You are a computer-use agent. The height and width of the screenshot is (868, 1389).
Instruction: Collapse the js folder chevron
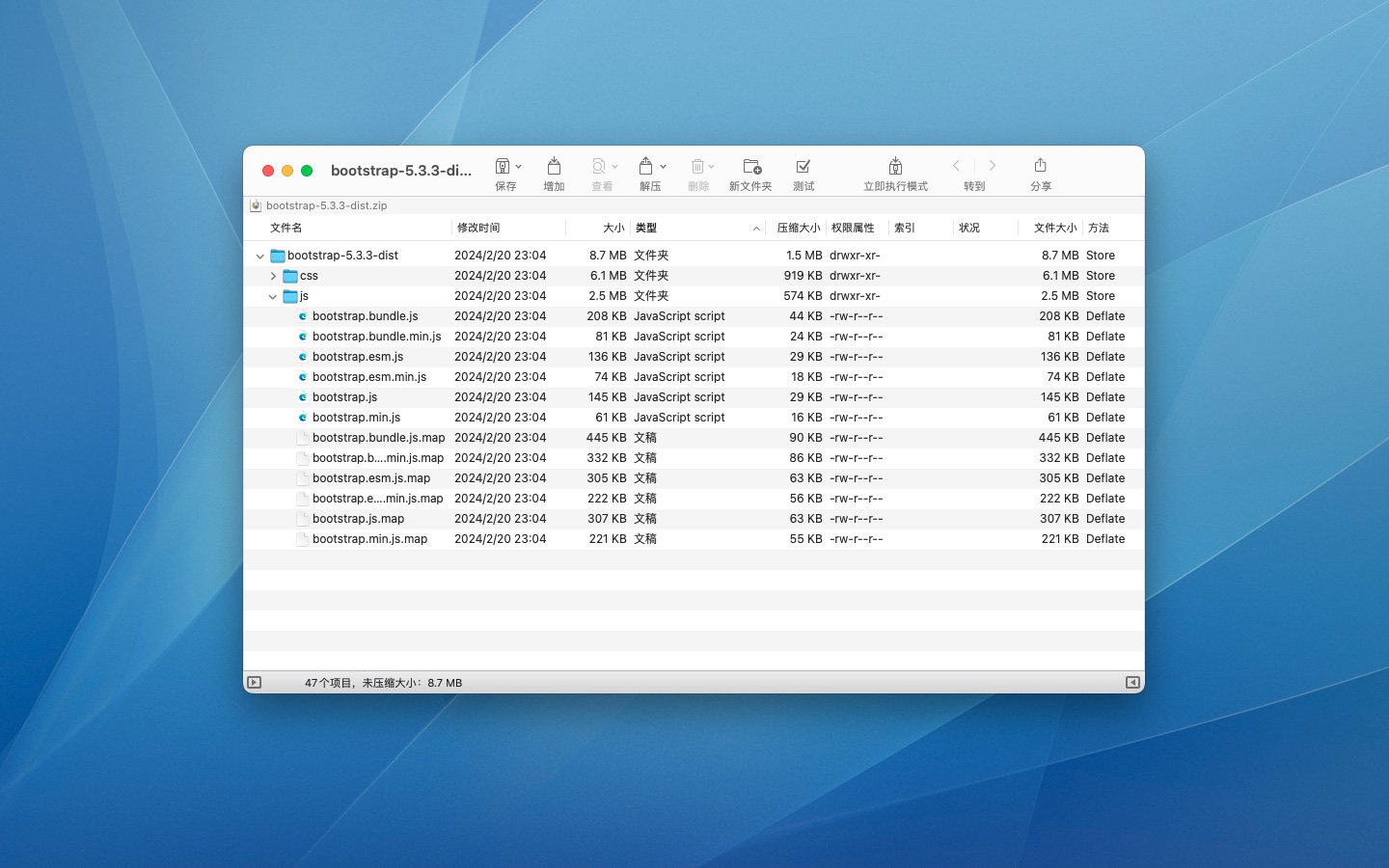pyautogui.click(x=273, y=297)
